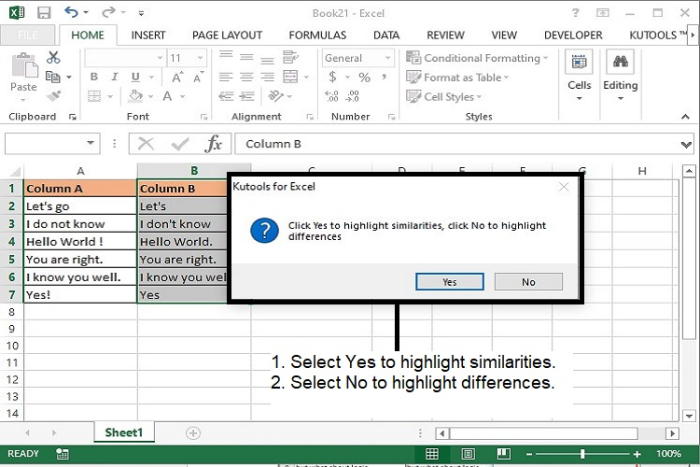This screenshot has height=467, width=700.
Task: Click the Copy icon
Action: (x=53, y=77)
